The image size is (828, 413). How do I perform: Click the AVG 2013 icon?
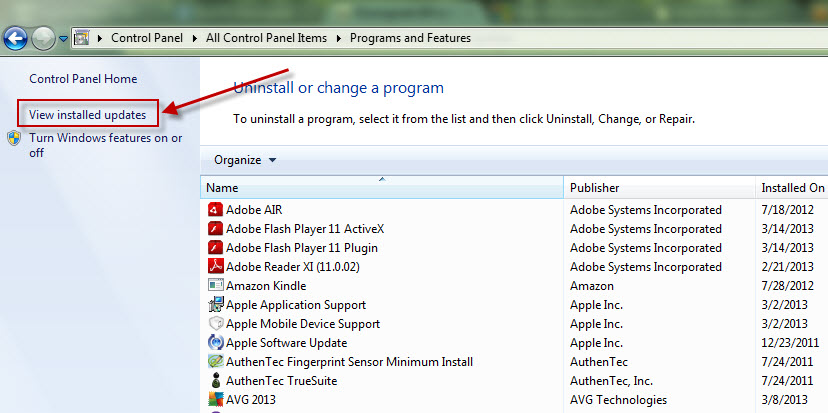215,400
